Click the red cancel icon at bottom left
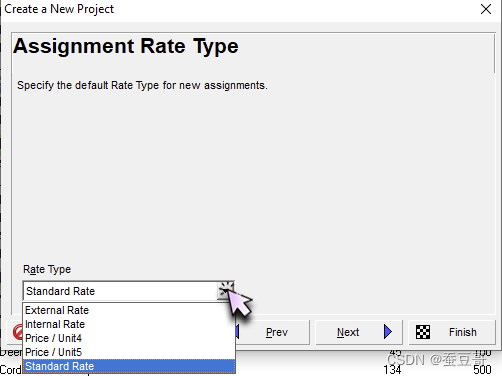The image size is (502, 376). [x=17, y=332]
